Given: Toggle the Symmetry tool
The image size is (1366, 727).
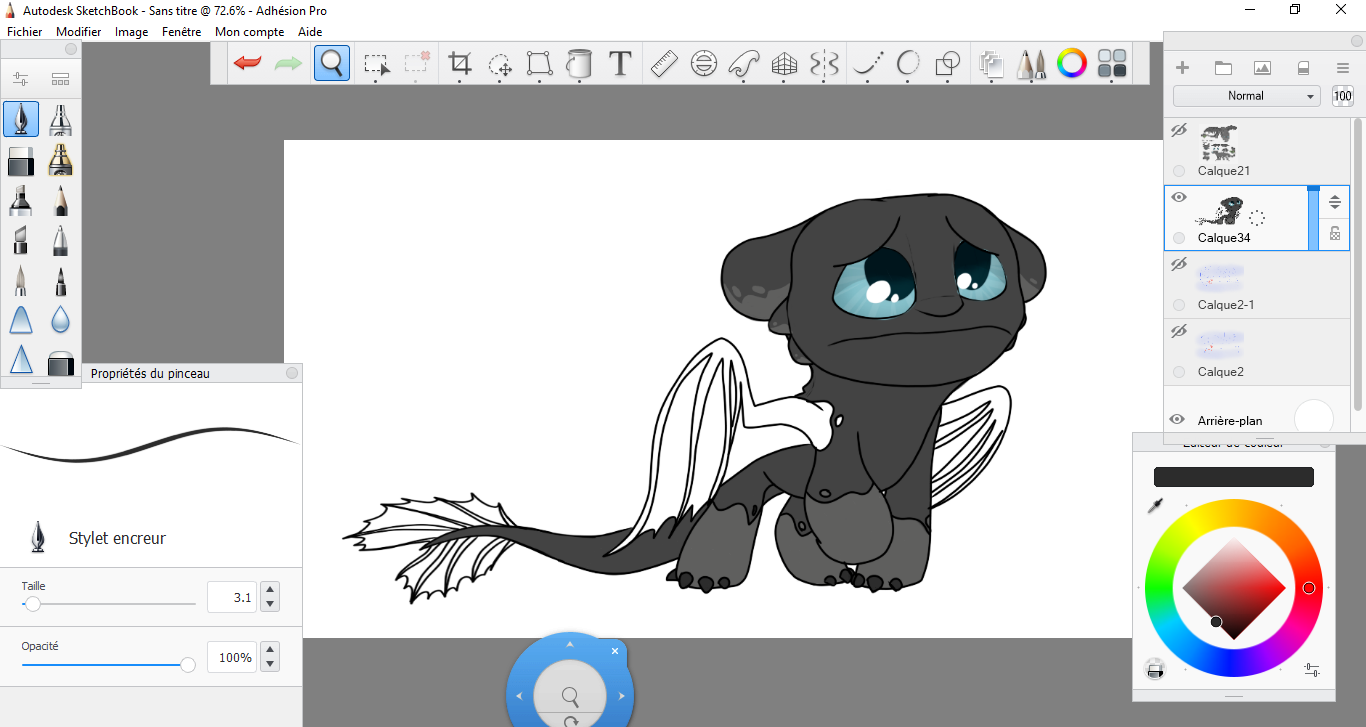Looking at the screenshot, I should (824, 64).
